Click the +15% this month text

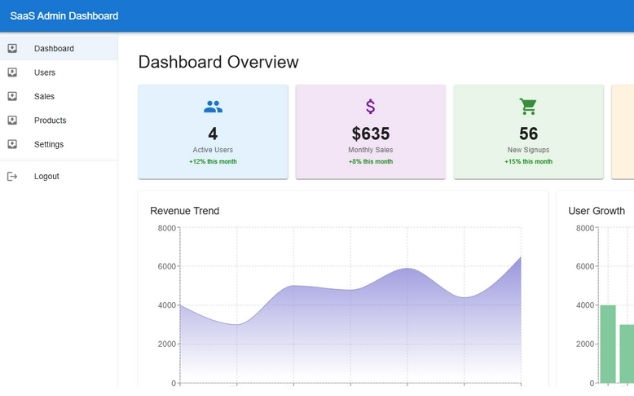pos(528,161)
